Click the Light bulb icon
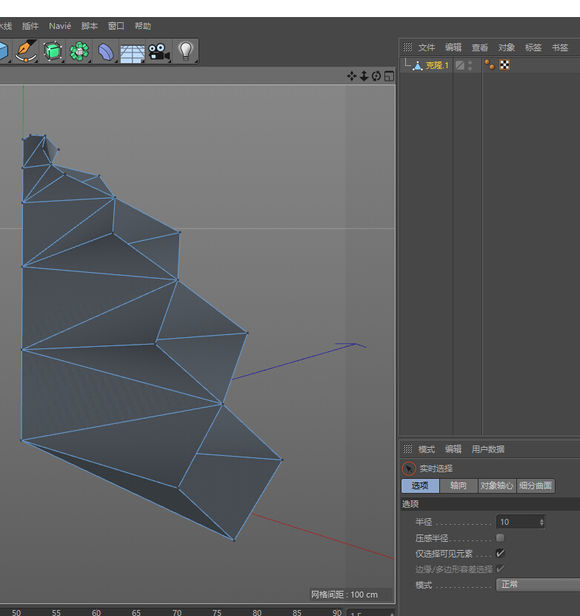This screenshot has width=580, height=616. pos(185,51)
